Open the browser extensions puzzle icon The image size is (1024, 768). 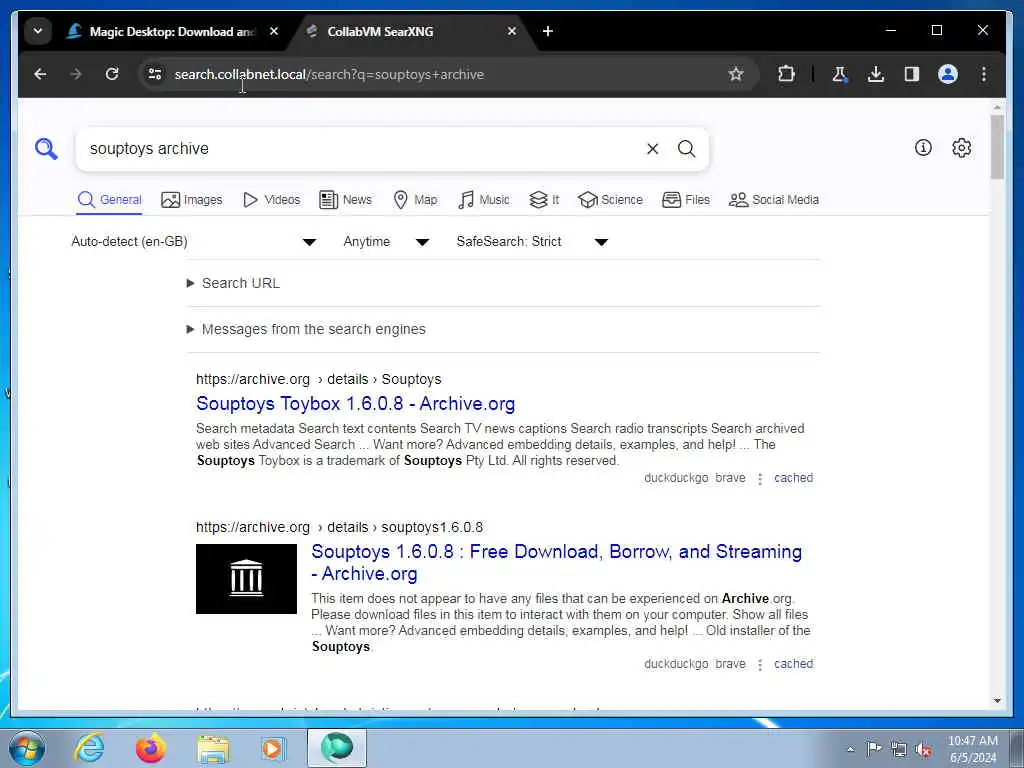pos(786,74)
